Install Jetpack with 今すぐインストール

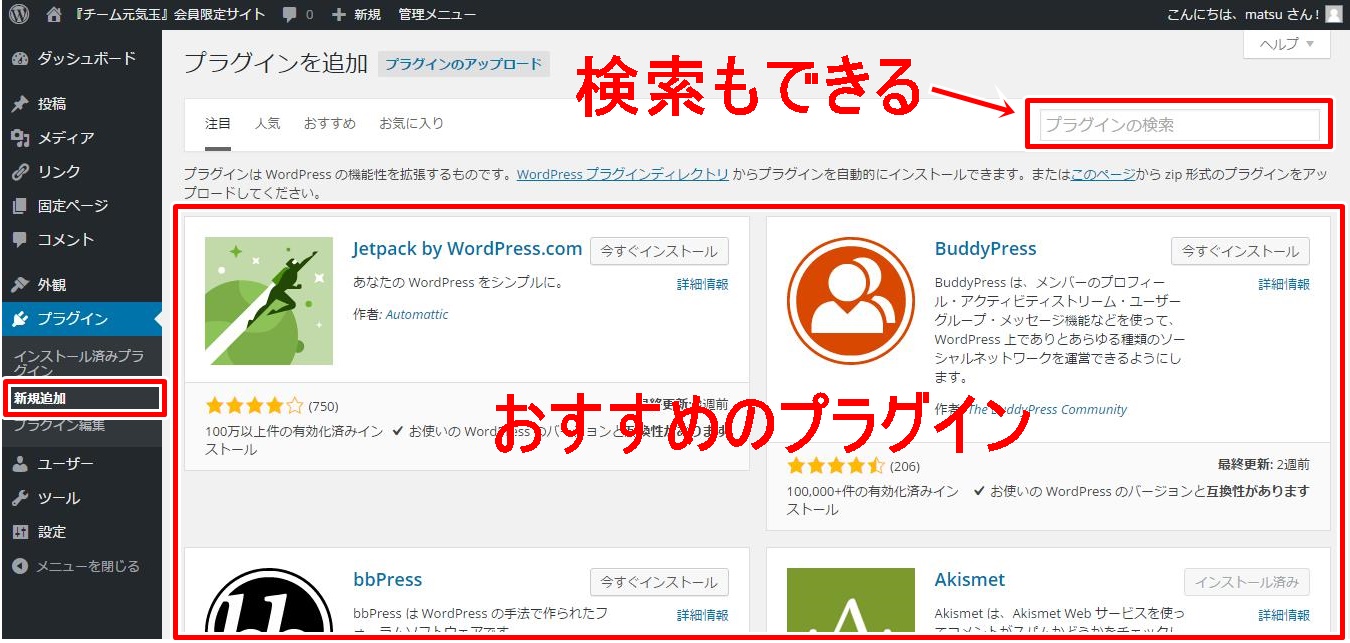click(x=659, y=251)
